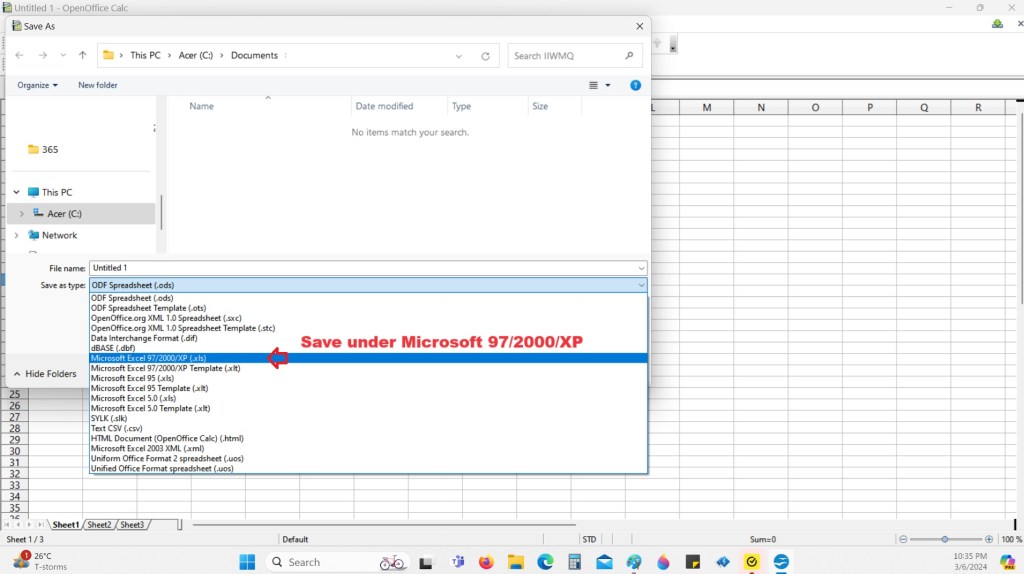Screen dimensions: 1024x574
Task: Click Hide Folders button
Action: [x=44, y=374]
